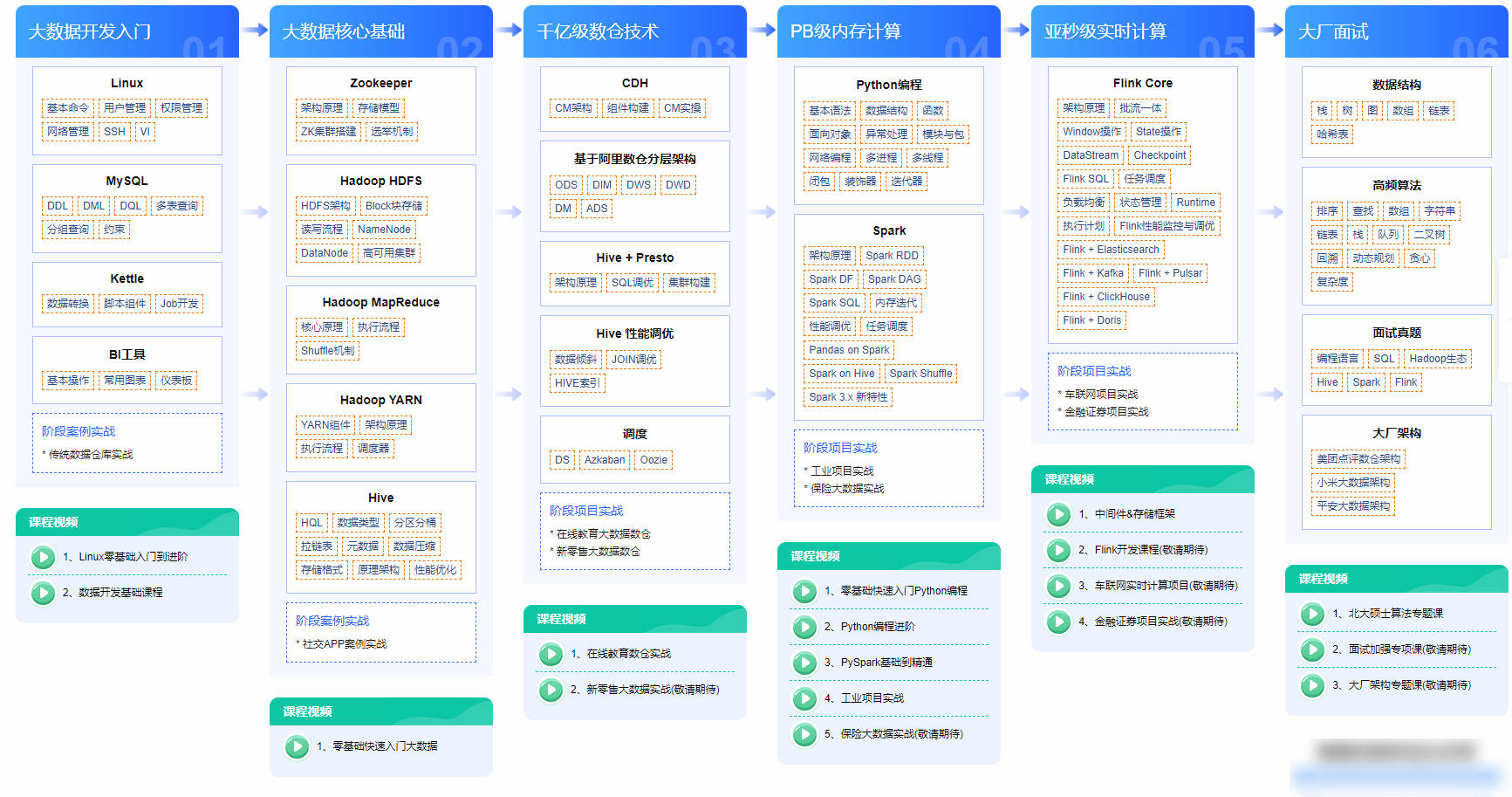Play the 北大硕士算法专题课 video

coord(1312,614)
